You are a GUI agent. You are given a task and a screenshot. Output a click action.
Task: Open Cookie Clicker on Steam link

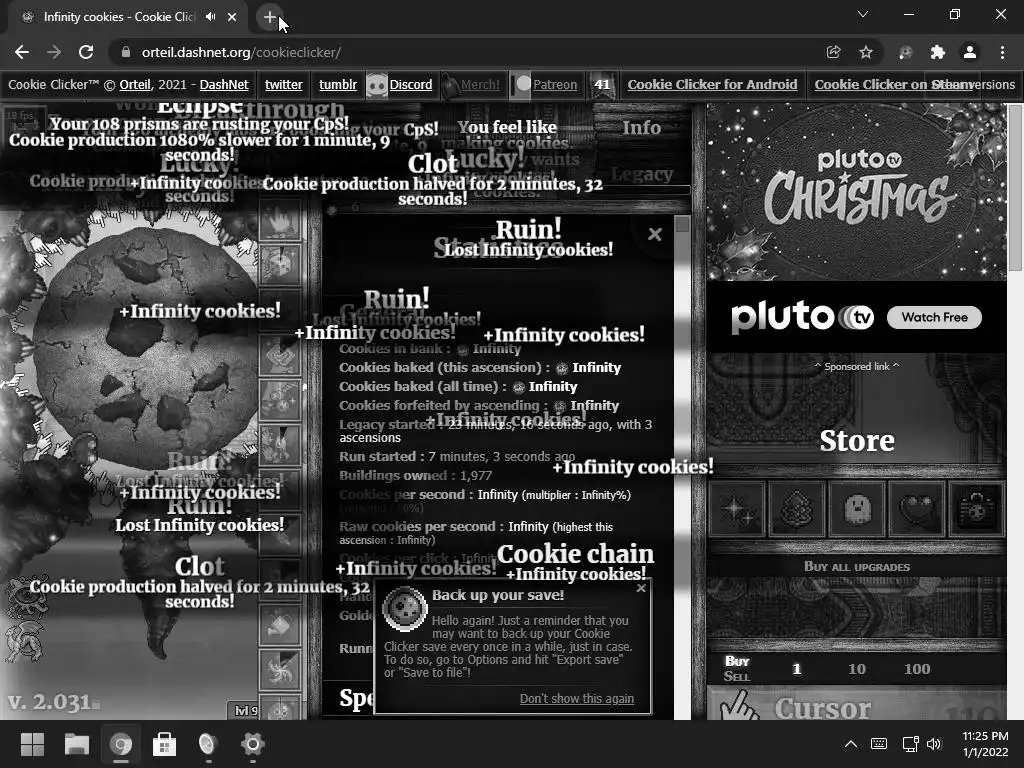(893, 84)
